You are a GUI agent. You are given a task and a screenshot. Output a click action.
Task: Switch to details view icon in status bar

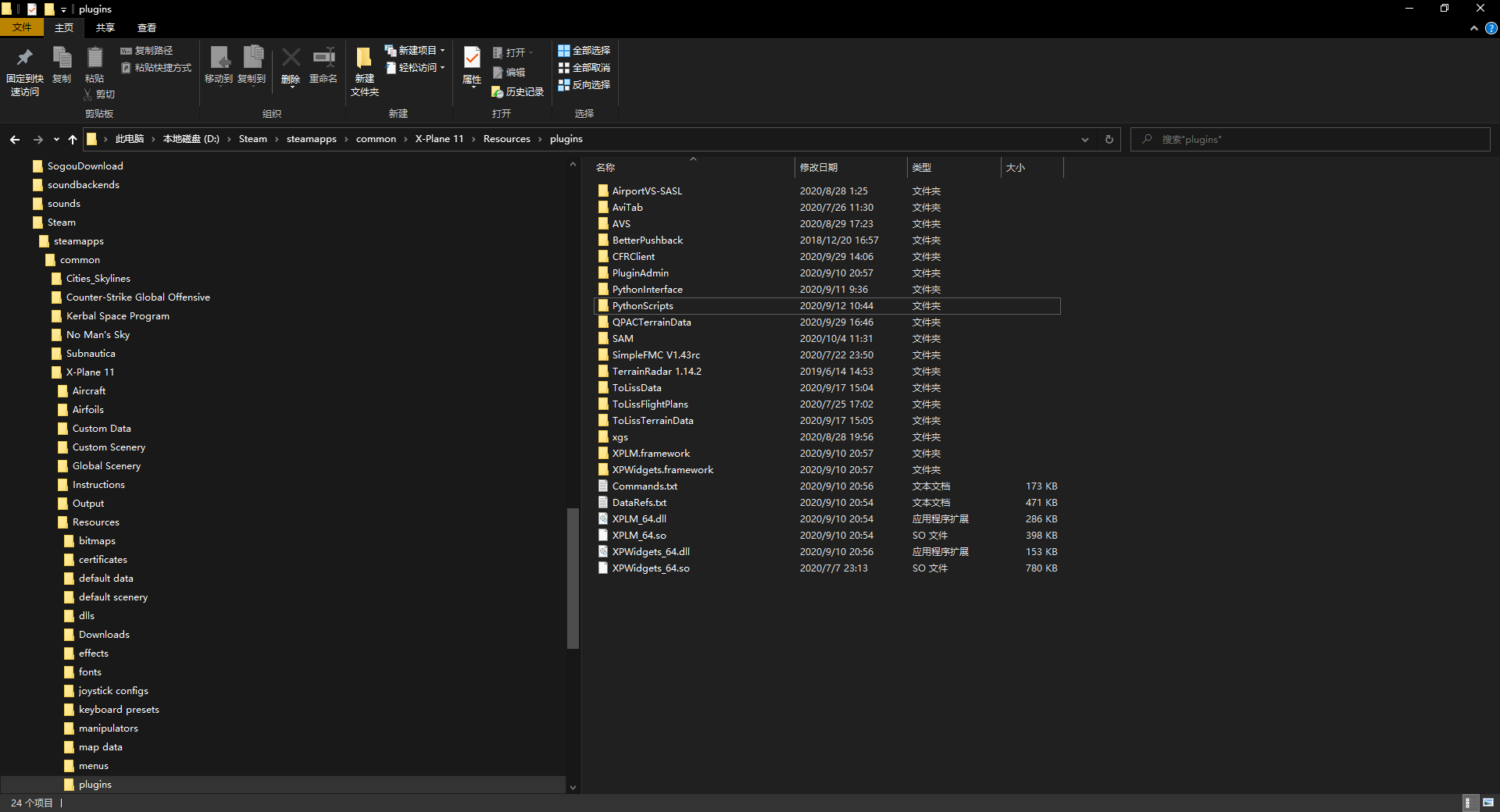tap(1469, 803)
